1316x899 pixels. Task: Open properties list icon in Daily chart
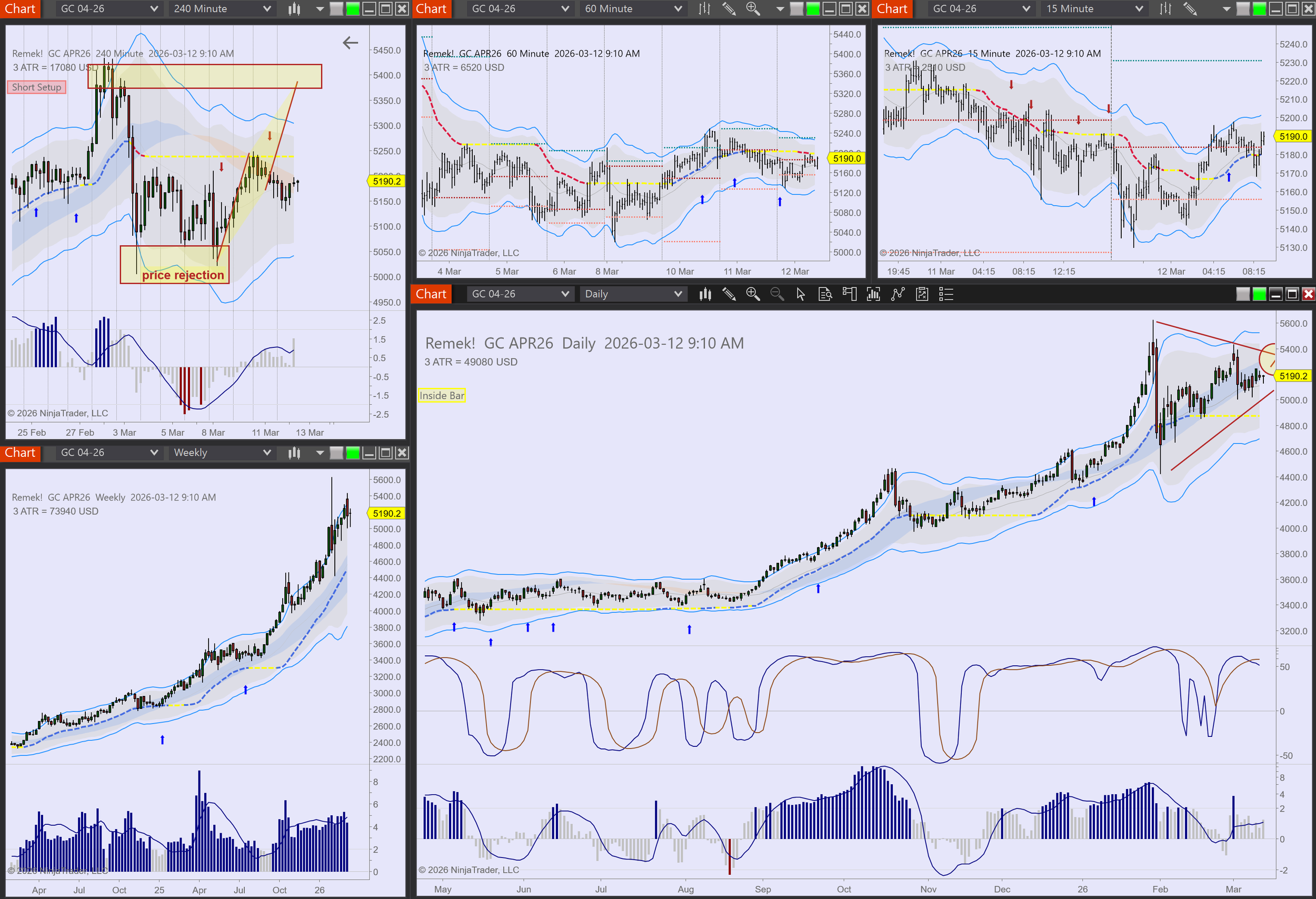pos(946,294)
